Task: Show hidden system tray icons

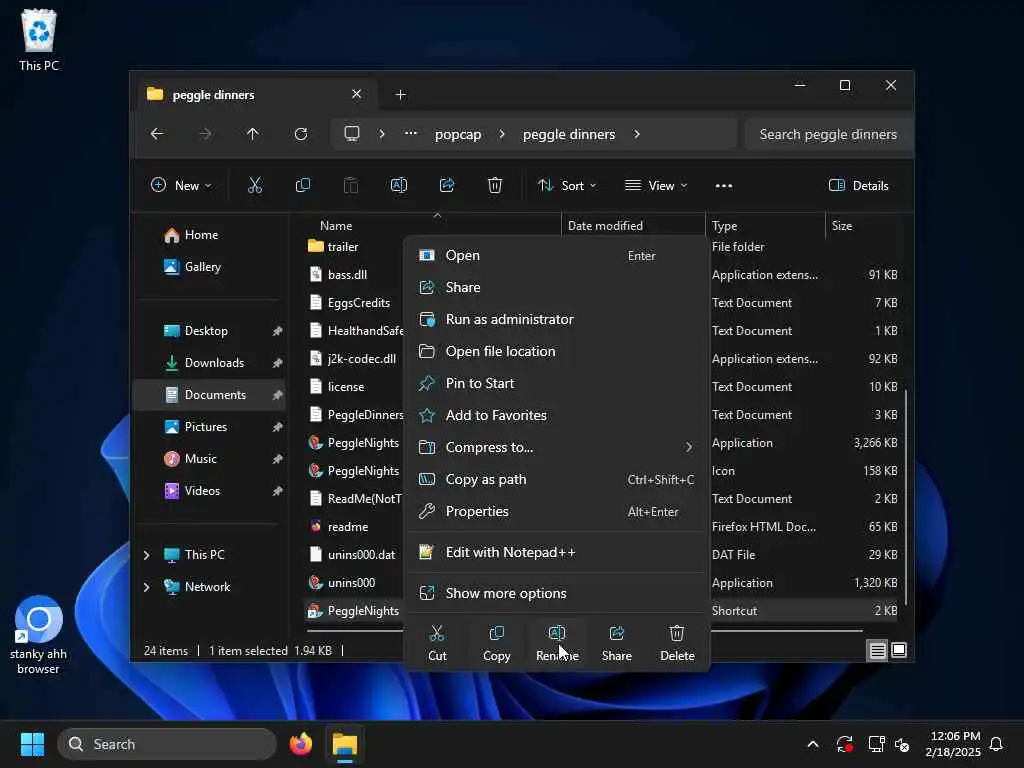Action: tap(813, 744)
